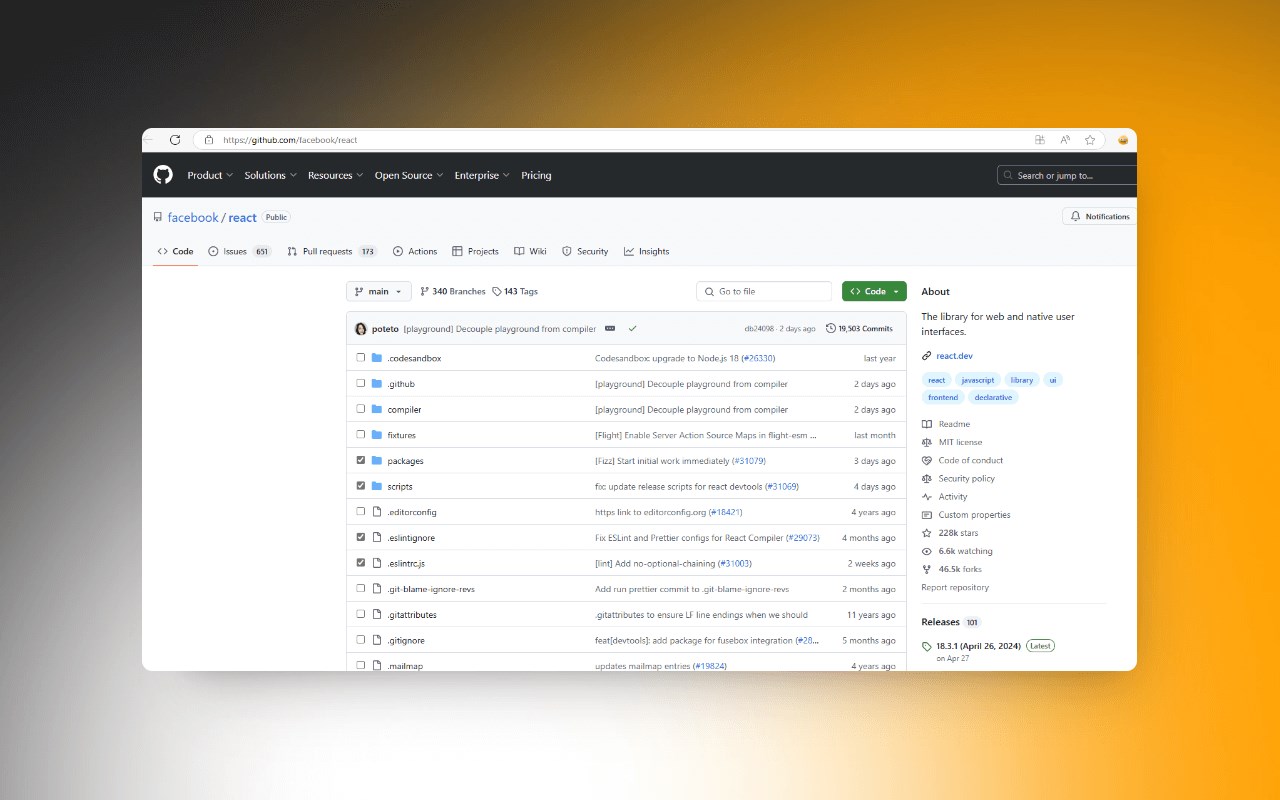Reload the page with refresh icon
Screen dimensions: 1280x800
[175, 140]
